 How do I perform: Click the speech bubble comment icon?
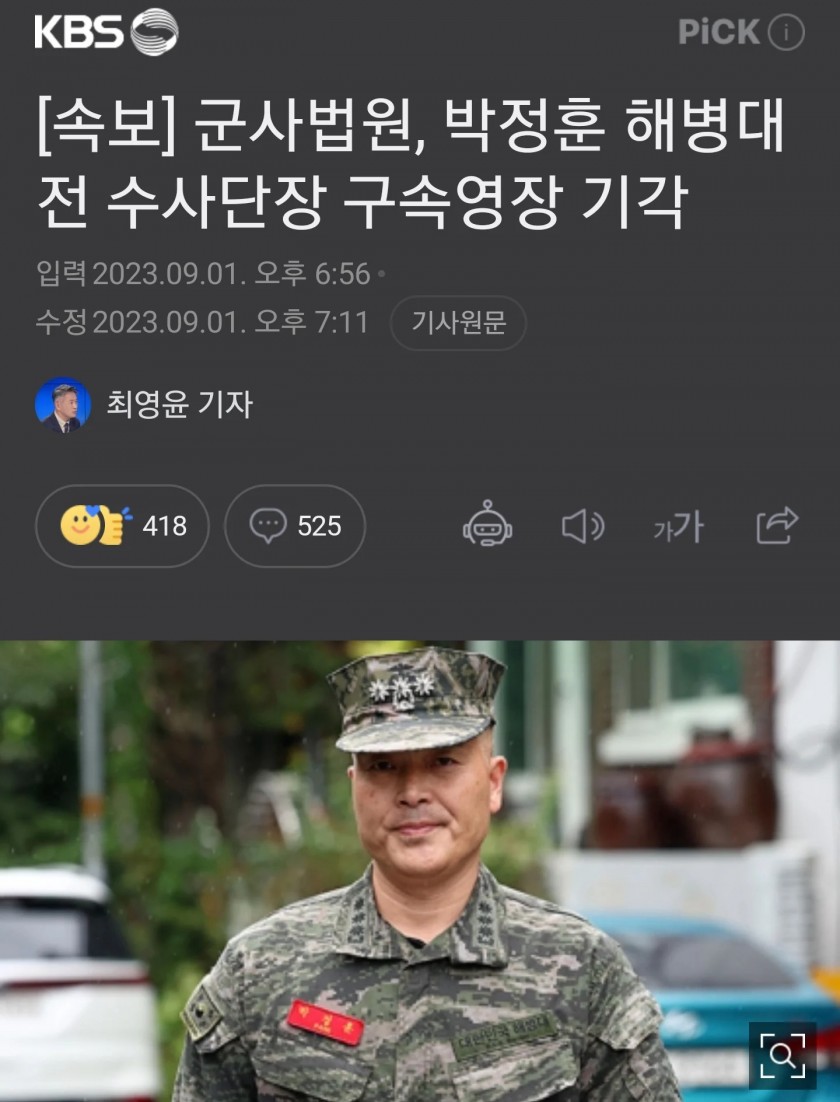[x=268, y=525]
